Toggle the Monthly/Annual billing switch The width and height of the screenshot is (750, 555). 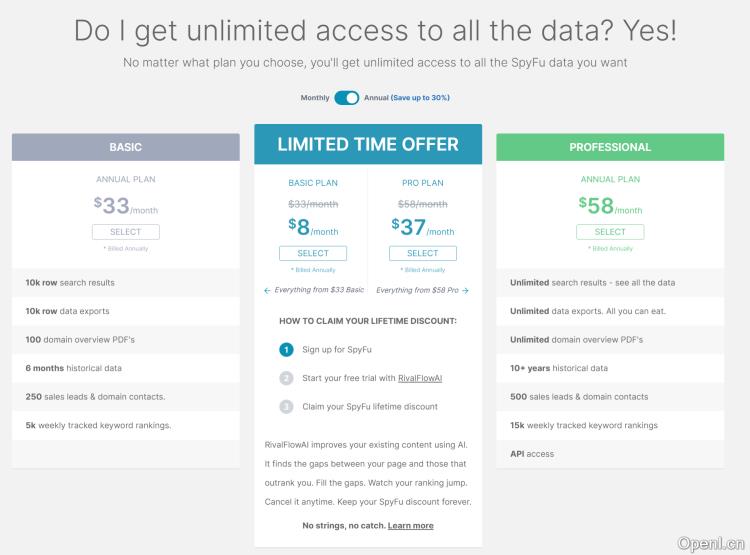tap(347, 98)
